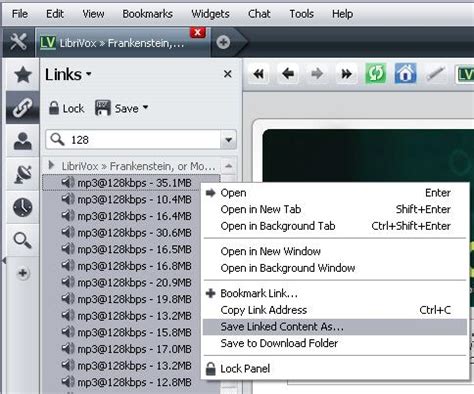The width and height of the screenshot is (474, 394).
Task: Choose Open in New Tab
Action: click(x=335, y=209)
